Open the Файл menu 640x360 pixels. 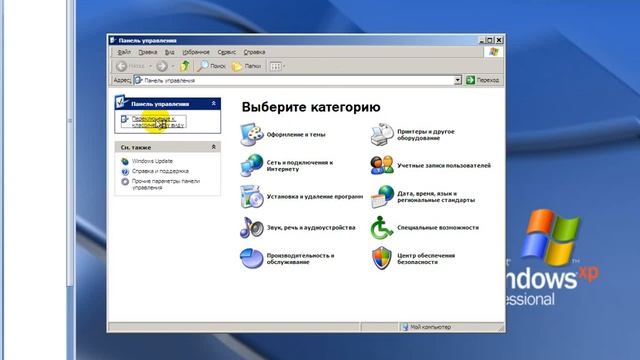click(124, 52)
